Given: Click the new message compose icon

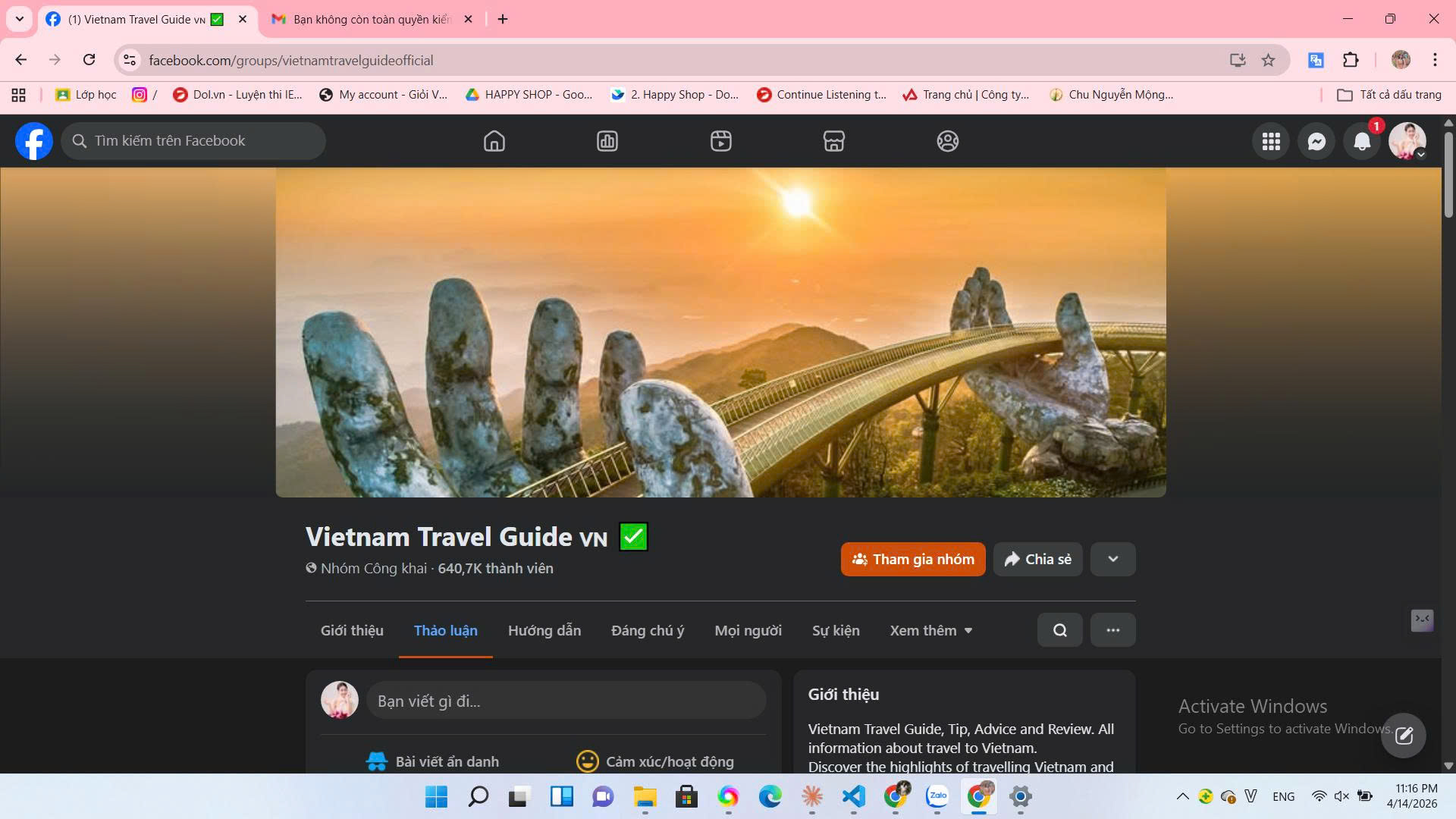Looking at the screenshot, I should pyautogui.click(x=1404, y=736).
